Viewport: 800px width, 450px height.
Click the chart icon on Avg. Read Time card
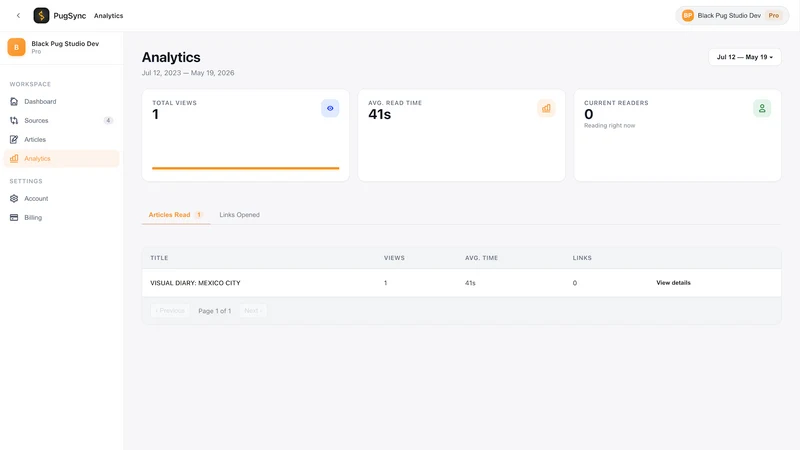(546, 108)
